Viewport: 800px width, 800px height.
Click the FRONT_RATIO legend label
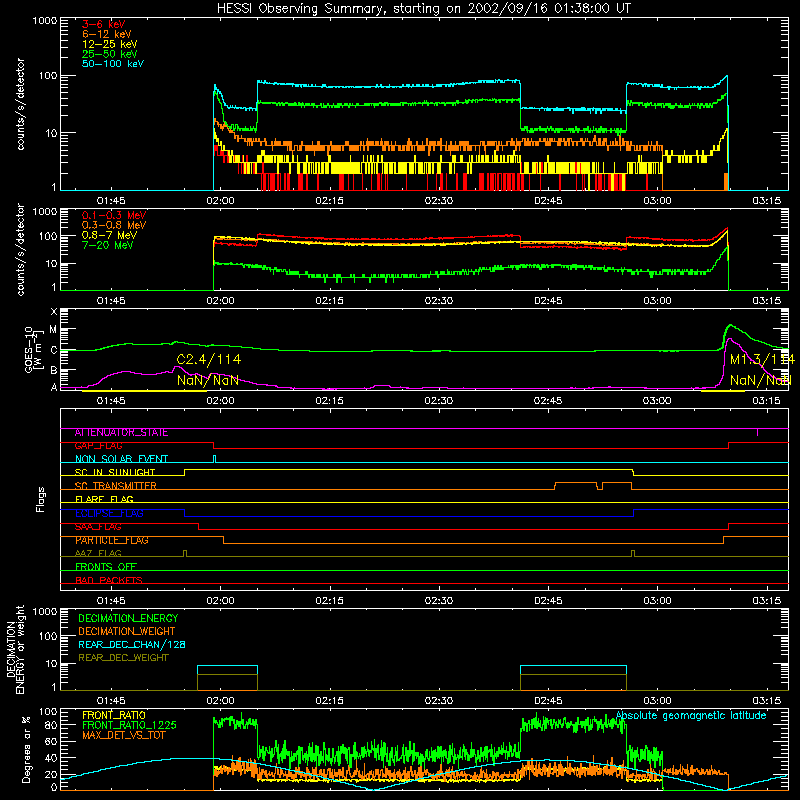click(114, 715)
